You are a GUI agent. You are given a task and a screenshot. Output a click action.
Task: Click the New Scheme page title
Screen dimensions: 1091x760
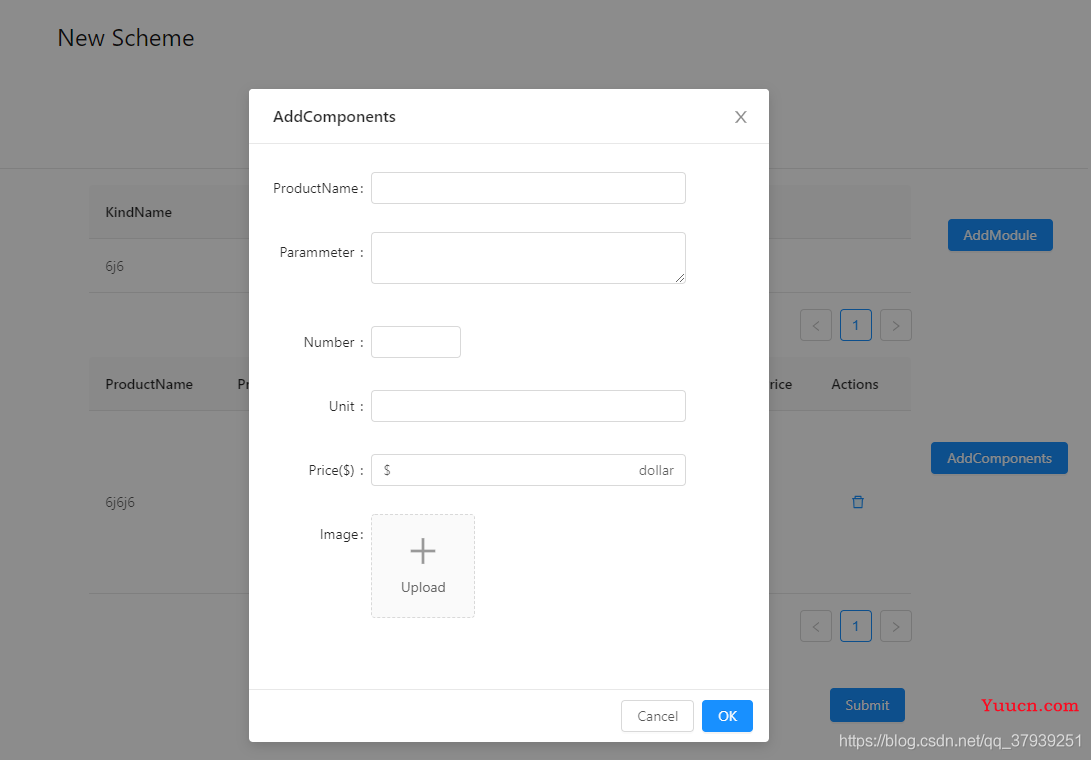click(x=126, y=38)
